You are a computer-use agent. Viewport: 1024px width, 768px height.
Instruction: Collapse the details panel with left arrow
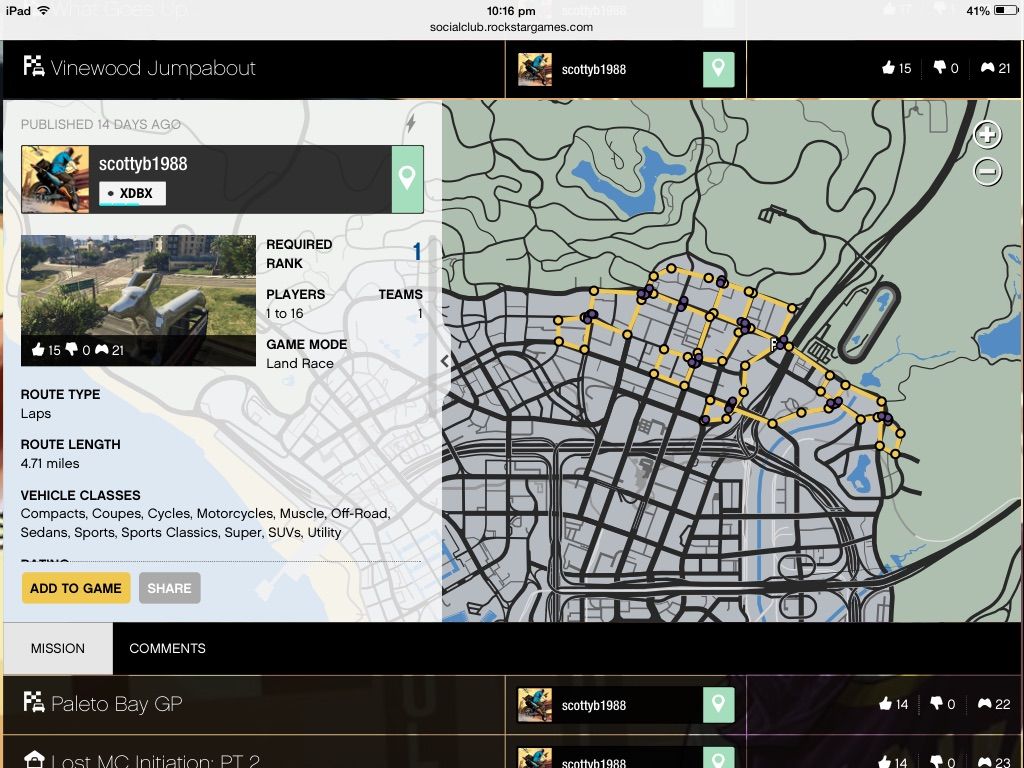pos(444,361)
